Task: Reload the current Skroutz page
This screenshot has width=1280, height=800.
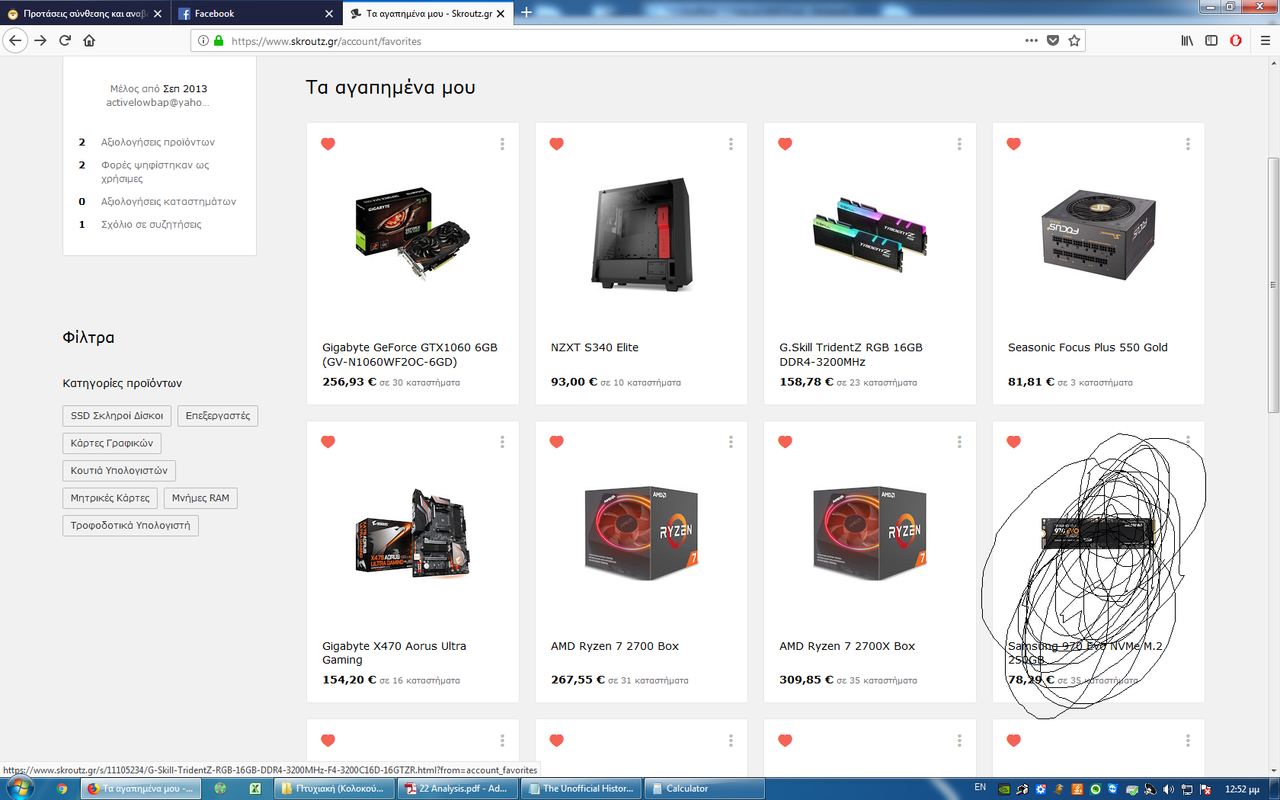Action: click(x=65, y=41)
